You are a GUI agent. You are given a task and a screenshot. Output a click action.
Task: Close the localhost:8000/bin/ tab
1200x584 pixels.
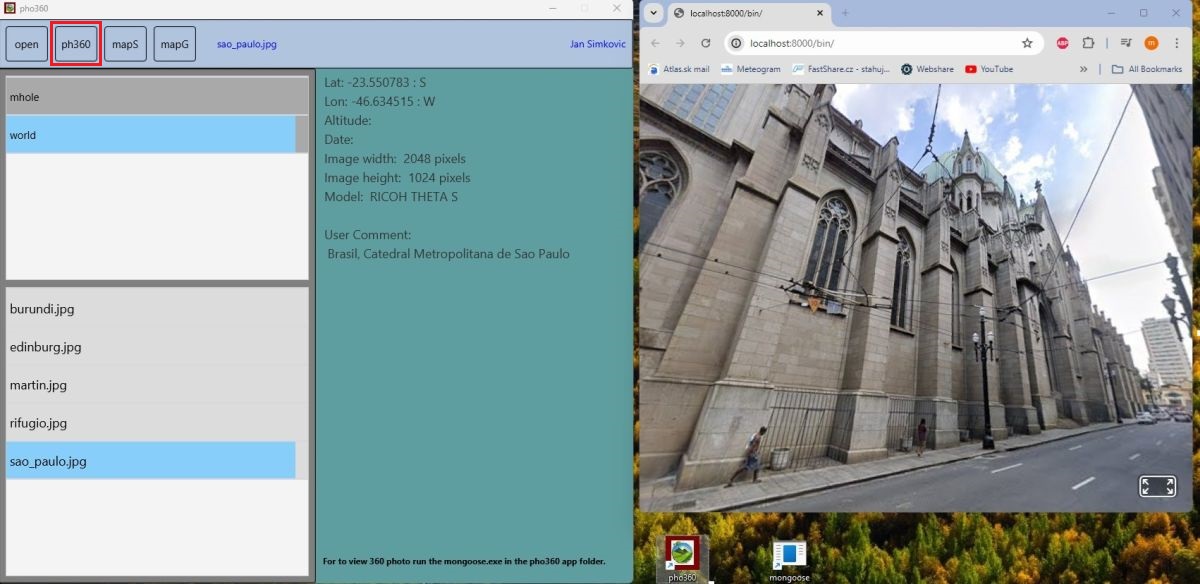point(820,13)
